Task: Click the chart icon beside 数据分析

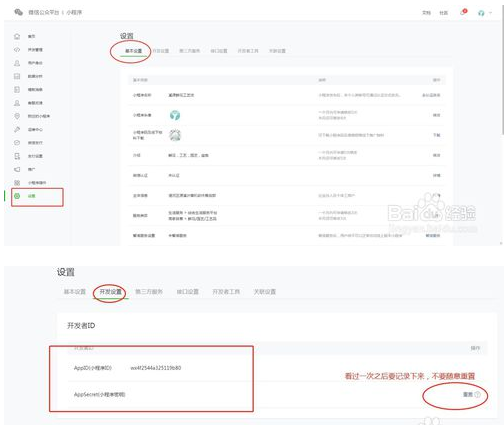Action: 17,76
